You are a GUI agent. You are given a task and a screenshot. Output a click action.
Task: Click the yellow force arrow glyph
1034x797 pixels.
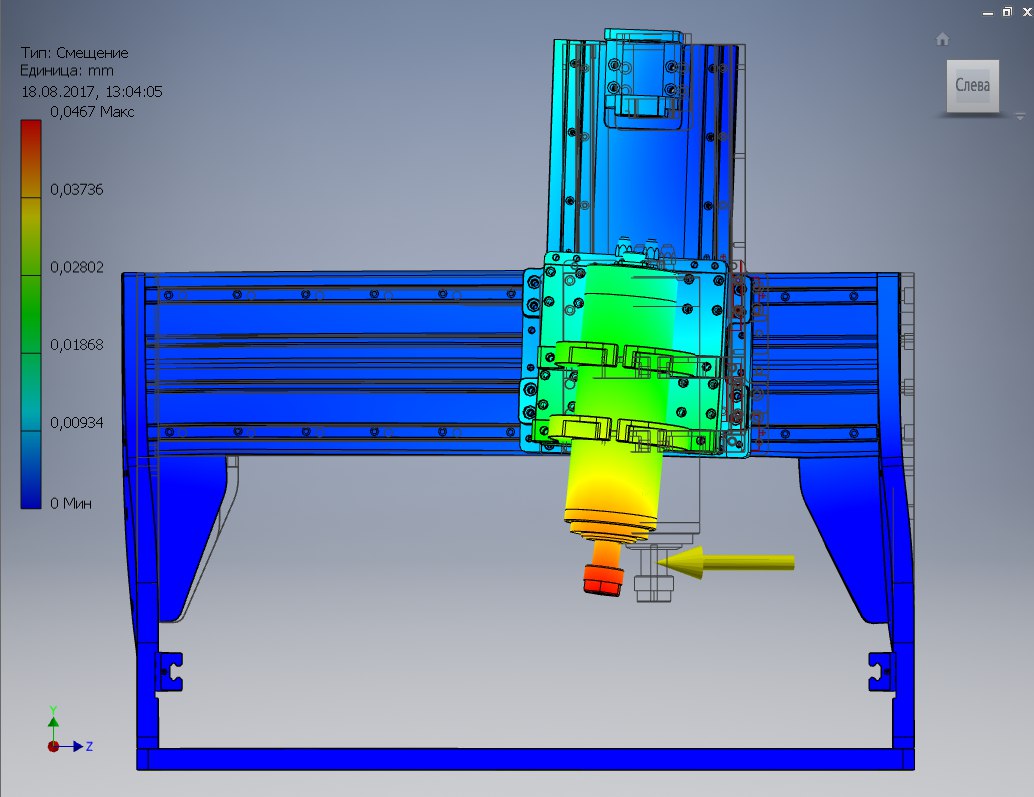(726, 562)
